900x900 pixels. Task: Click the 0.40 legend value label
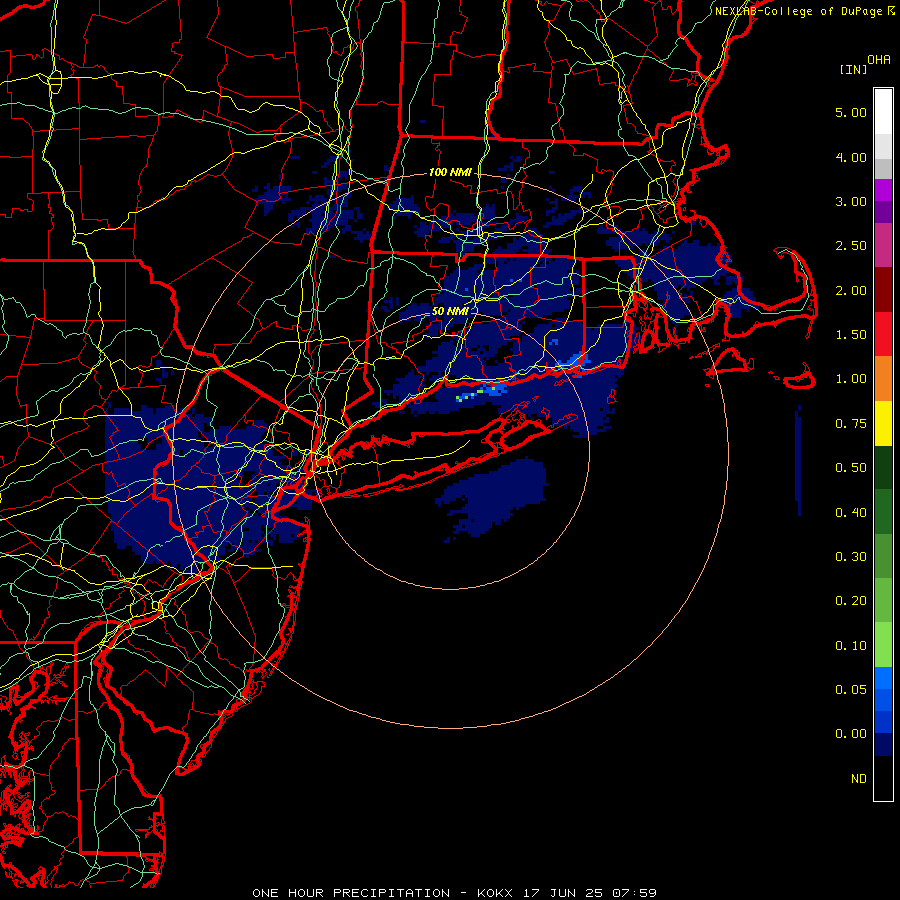pyautogui.click(x=851, y=513)
